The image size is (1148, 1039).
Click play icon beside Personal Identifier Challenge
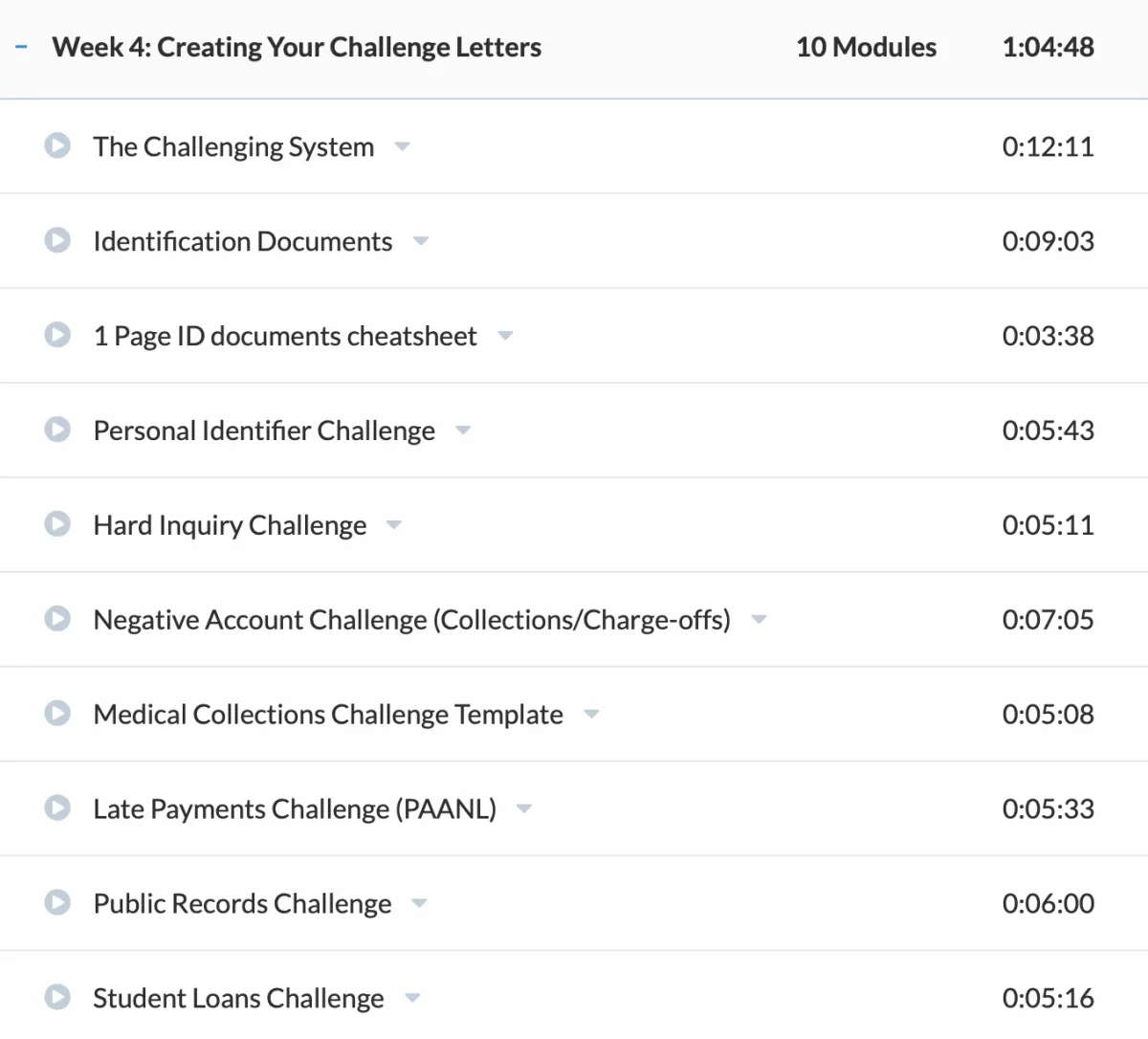(x=57, y=430)
